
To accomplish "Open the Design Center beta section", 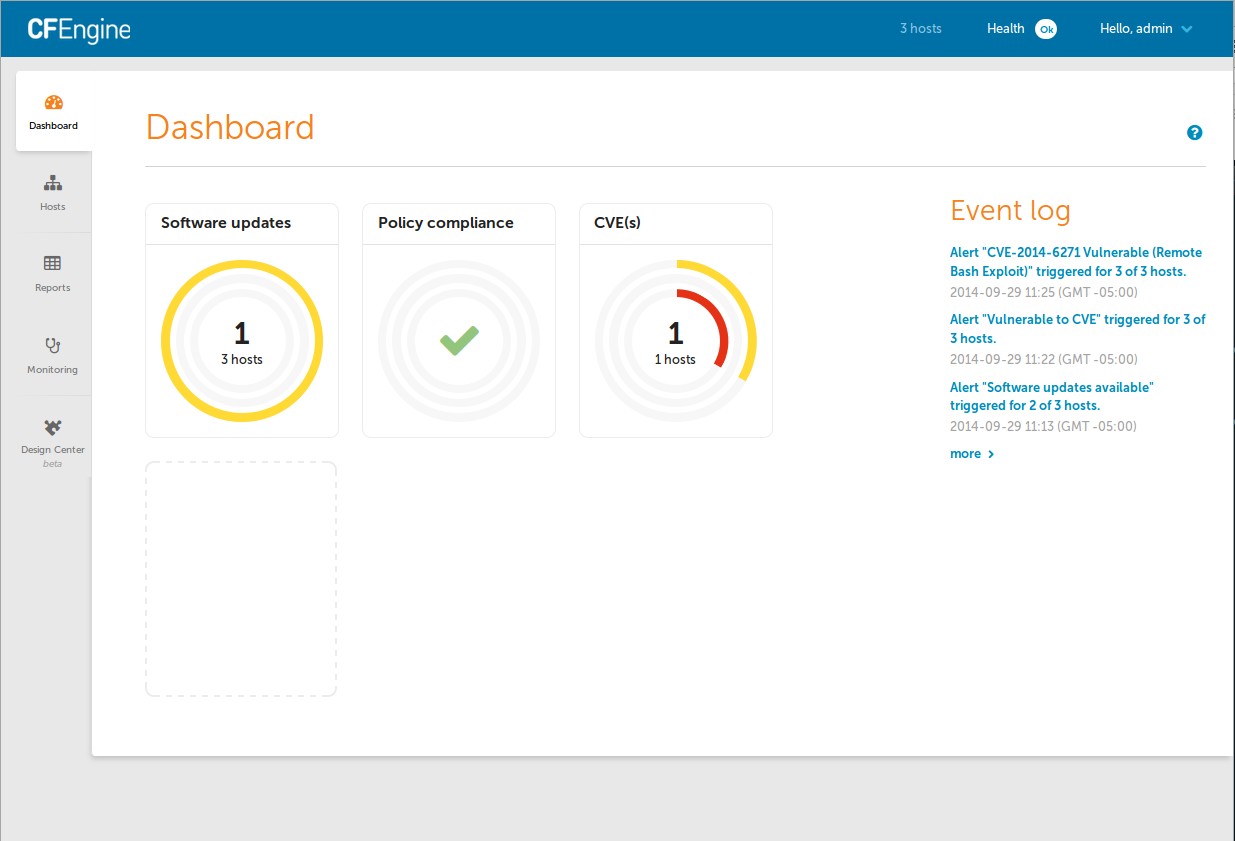I will [x=52, y=448].
